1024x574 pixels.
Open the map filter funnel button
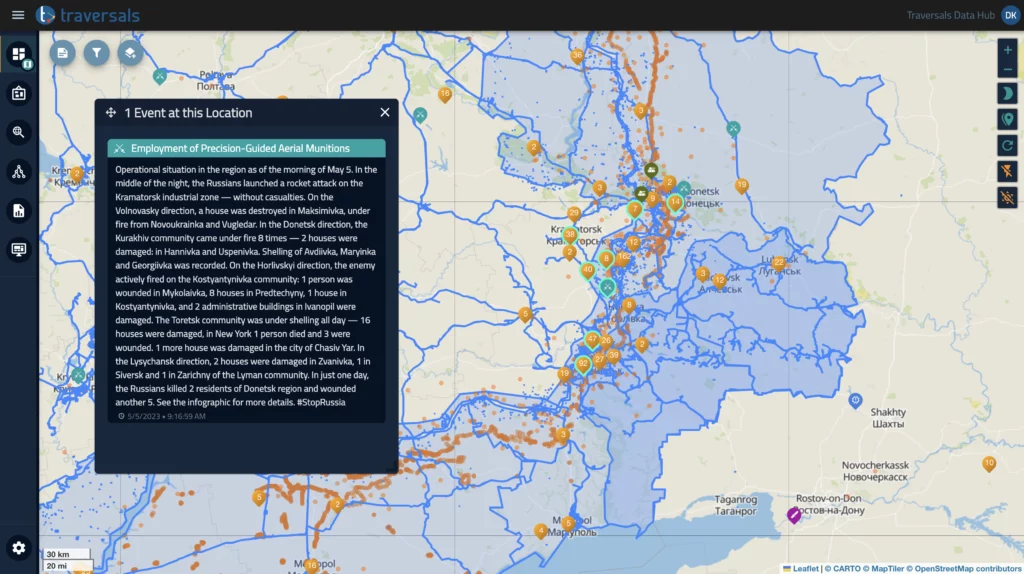point(97,53)
